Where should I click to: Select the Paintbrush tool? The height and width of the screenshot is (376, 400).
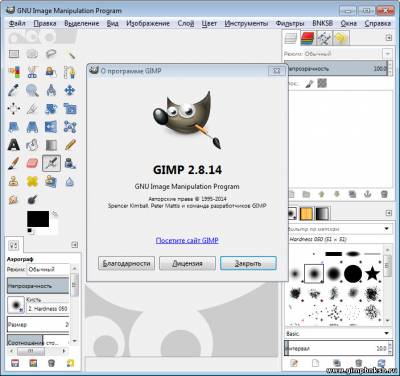click(x=14, y=163)
